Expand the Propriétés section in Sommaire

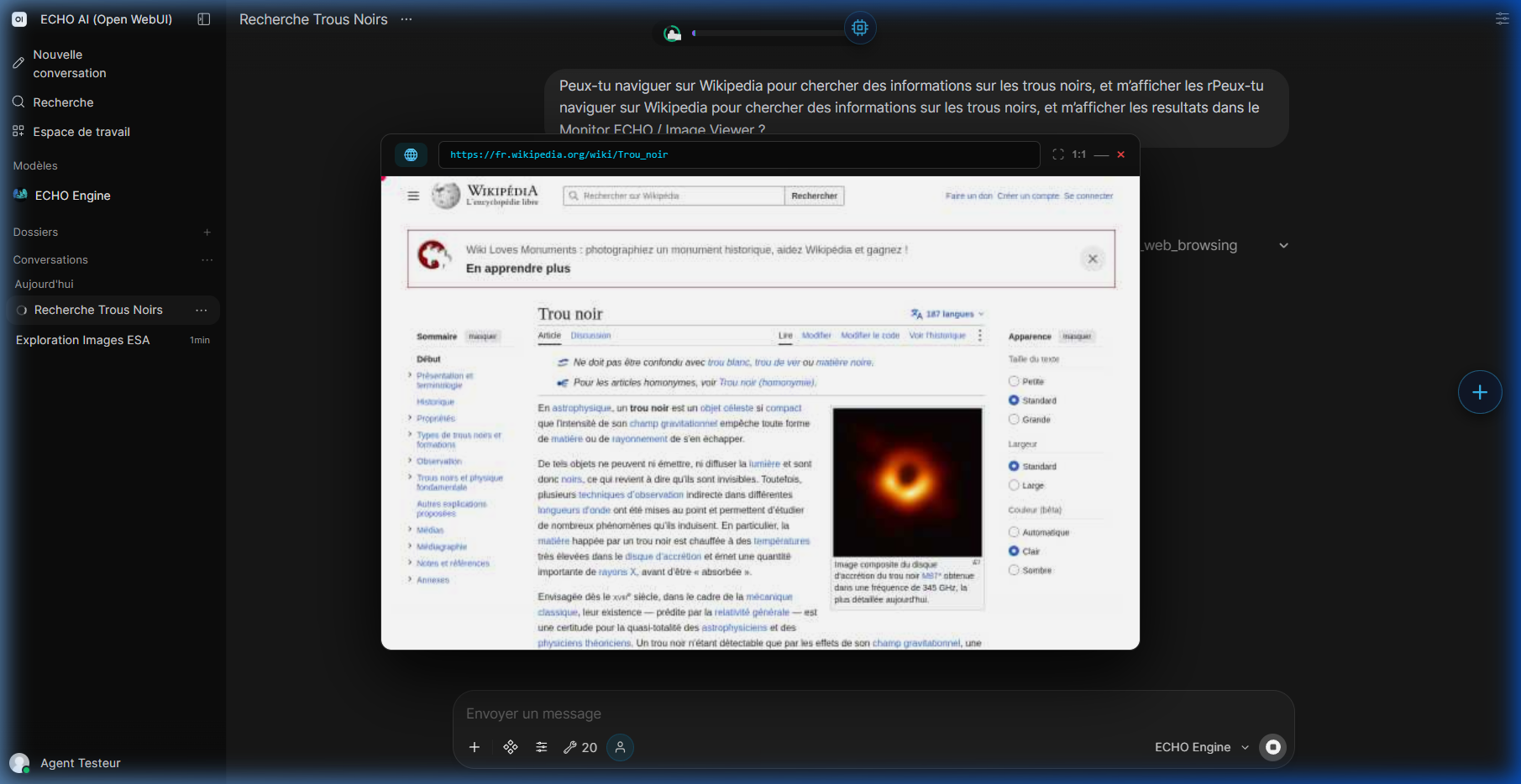(x=410, y=418)
